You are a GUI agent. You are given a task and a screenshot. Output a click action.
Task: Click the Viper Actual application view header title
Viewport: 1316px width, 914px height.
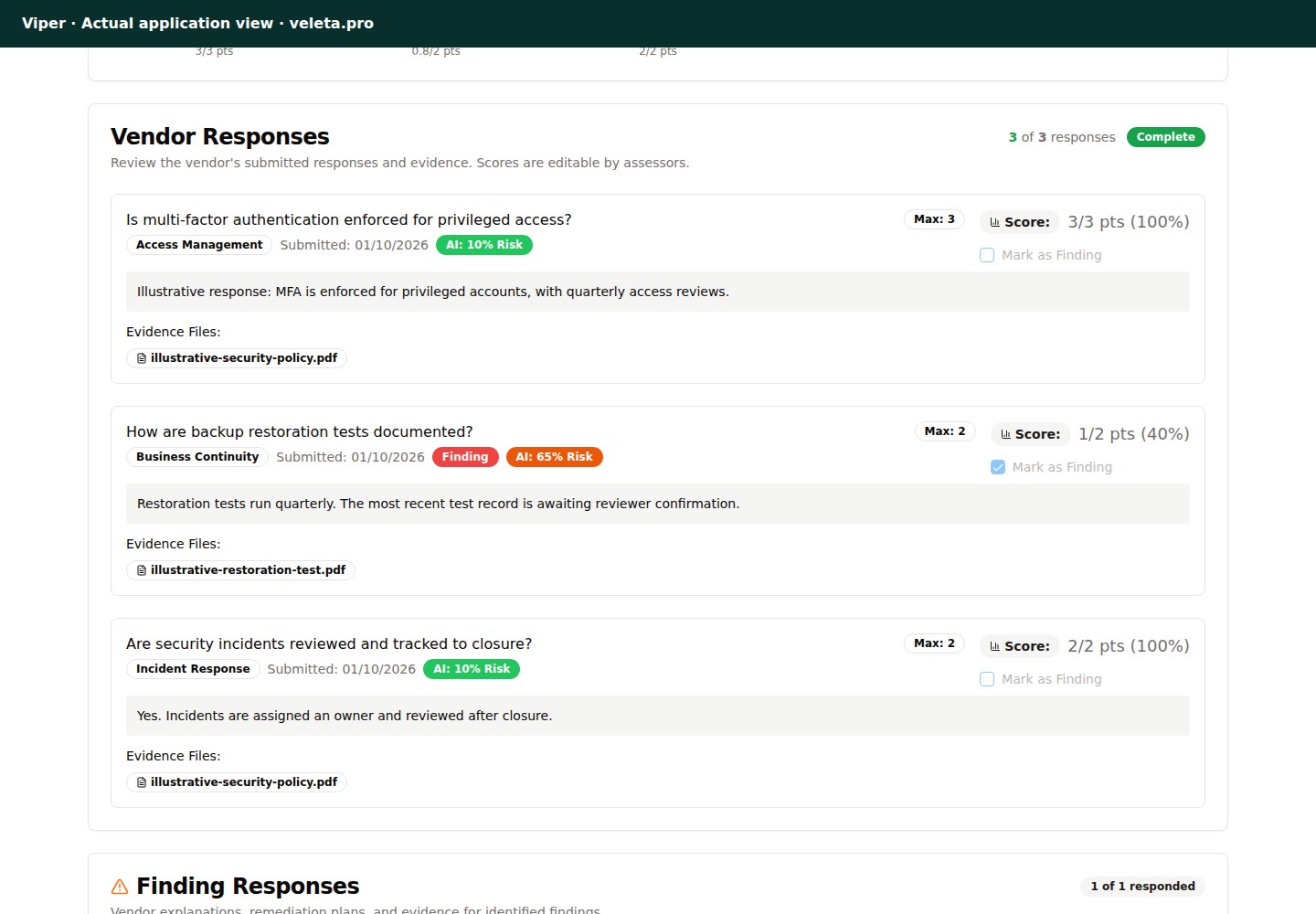pyautogui.click(x=197, y=24)
